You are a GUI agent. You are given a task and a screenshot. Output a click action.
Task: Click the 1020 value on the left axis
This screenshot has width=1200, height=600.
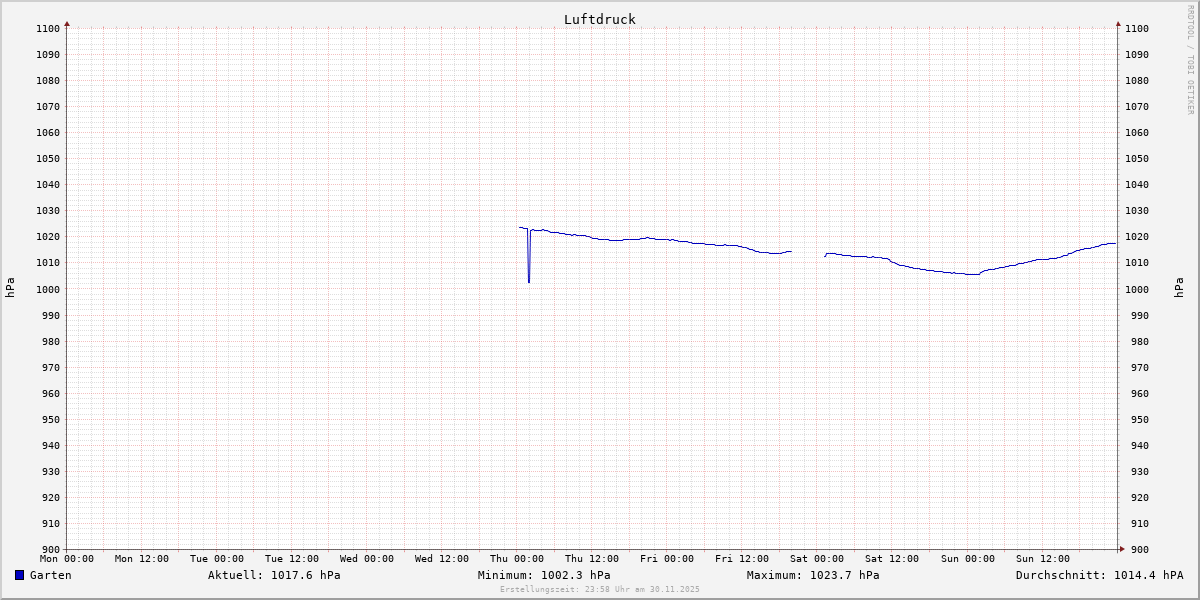(49, 237)
